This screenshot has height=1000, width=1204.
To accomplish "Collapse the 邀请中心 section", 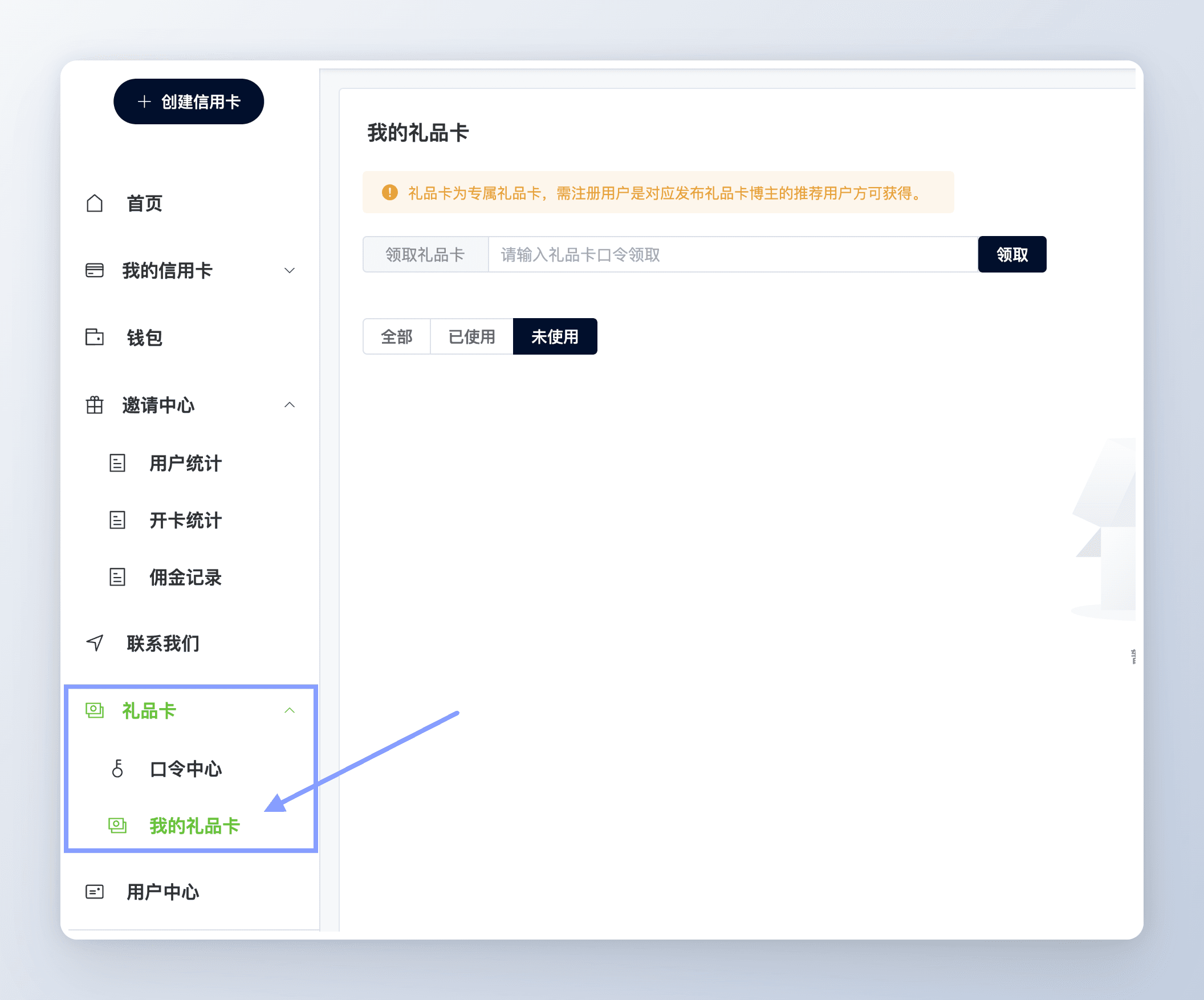I will [290, 405].
